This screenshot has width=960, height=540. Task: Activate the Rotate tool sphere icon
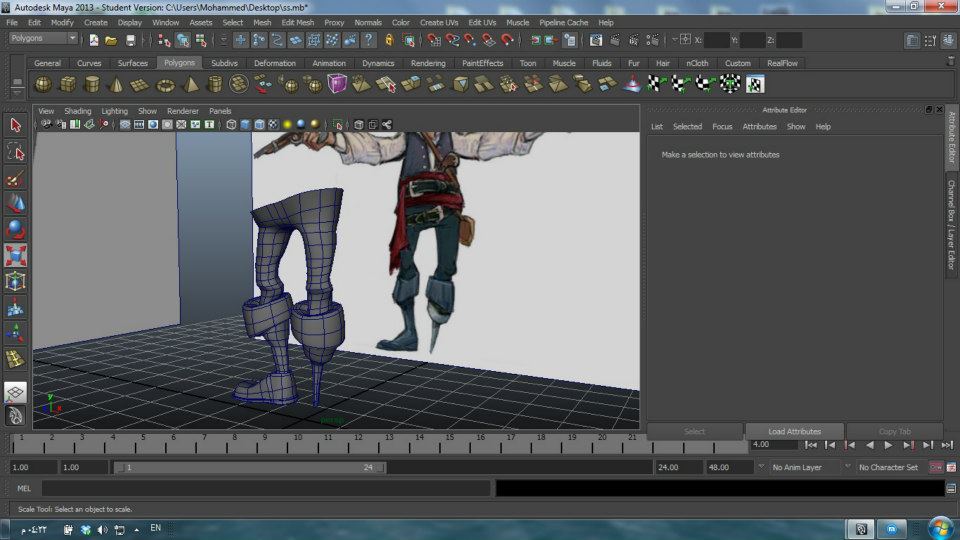click(15, 230)
